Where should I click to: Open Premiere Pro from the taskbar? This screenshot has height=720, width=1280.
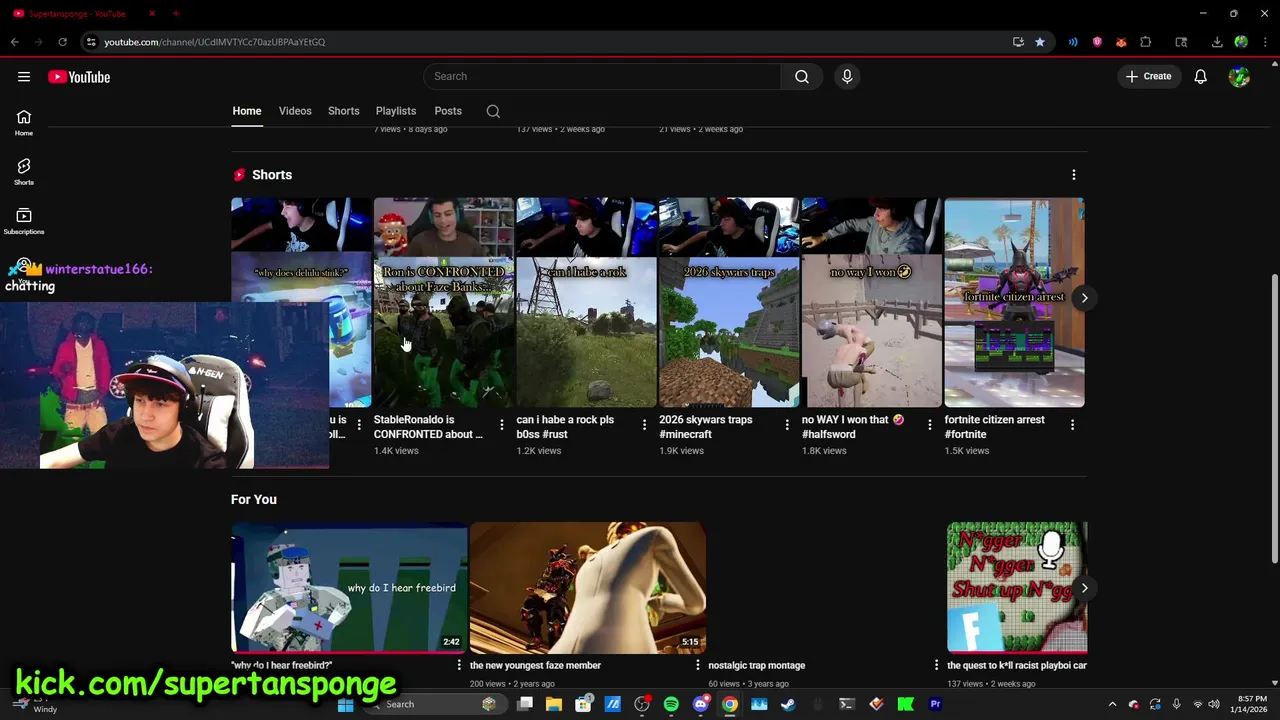click(935, 704)
